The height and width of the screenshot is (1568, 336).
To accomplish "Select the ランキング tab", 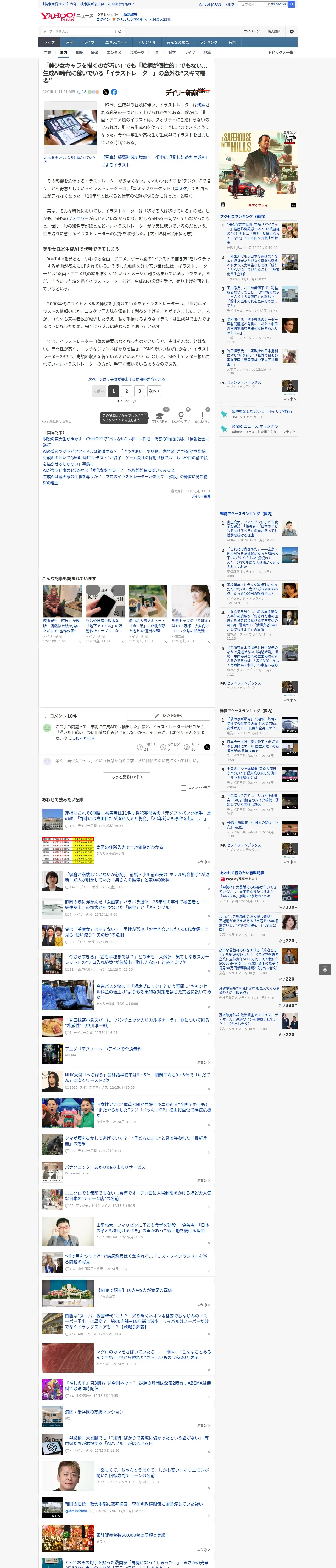I will [209, 43].
